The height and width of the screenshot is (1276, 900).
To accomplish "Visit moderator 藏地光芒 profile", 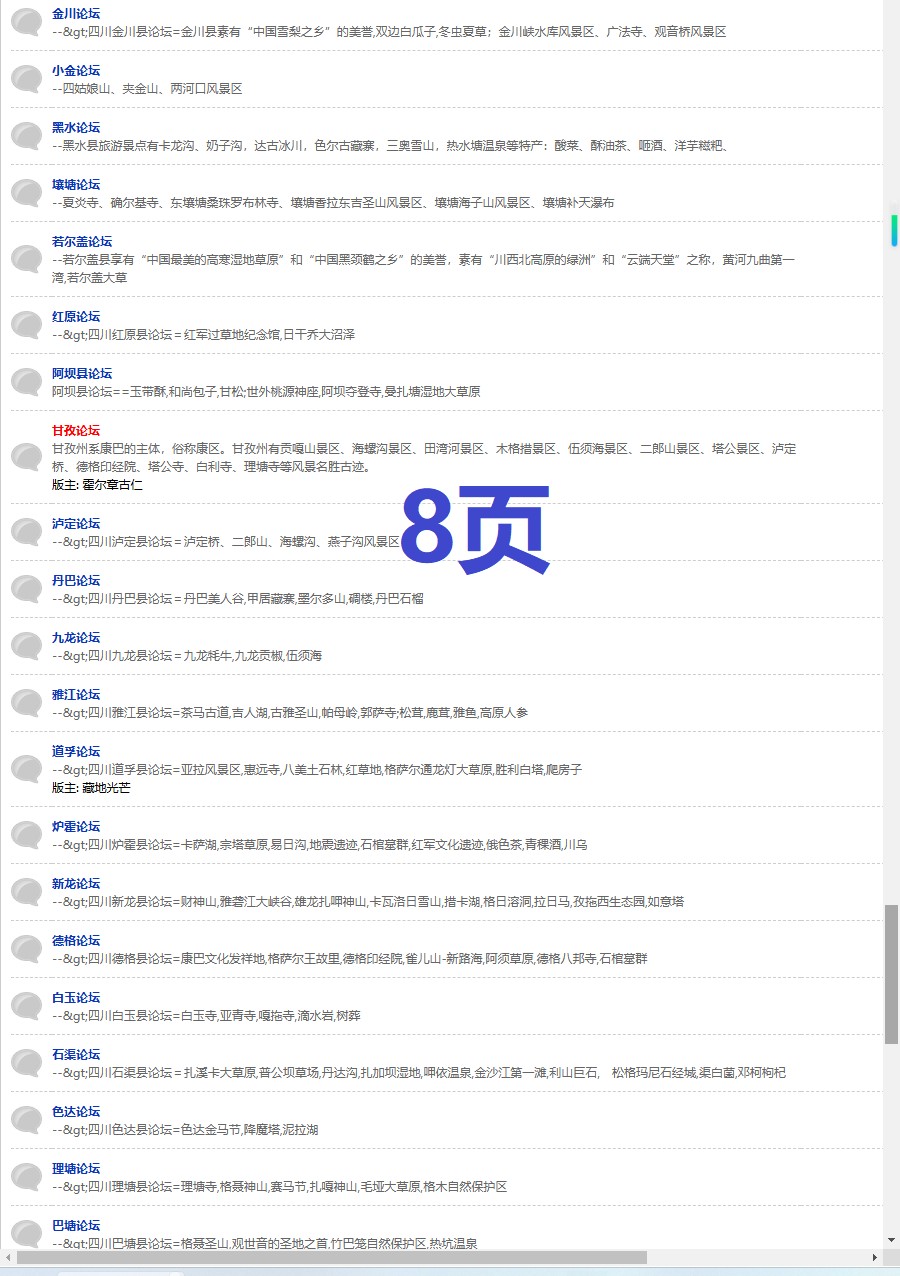I will click(x=106, y=788).
